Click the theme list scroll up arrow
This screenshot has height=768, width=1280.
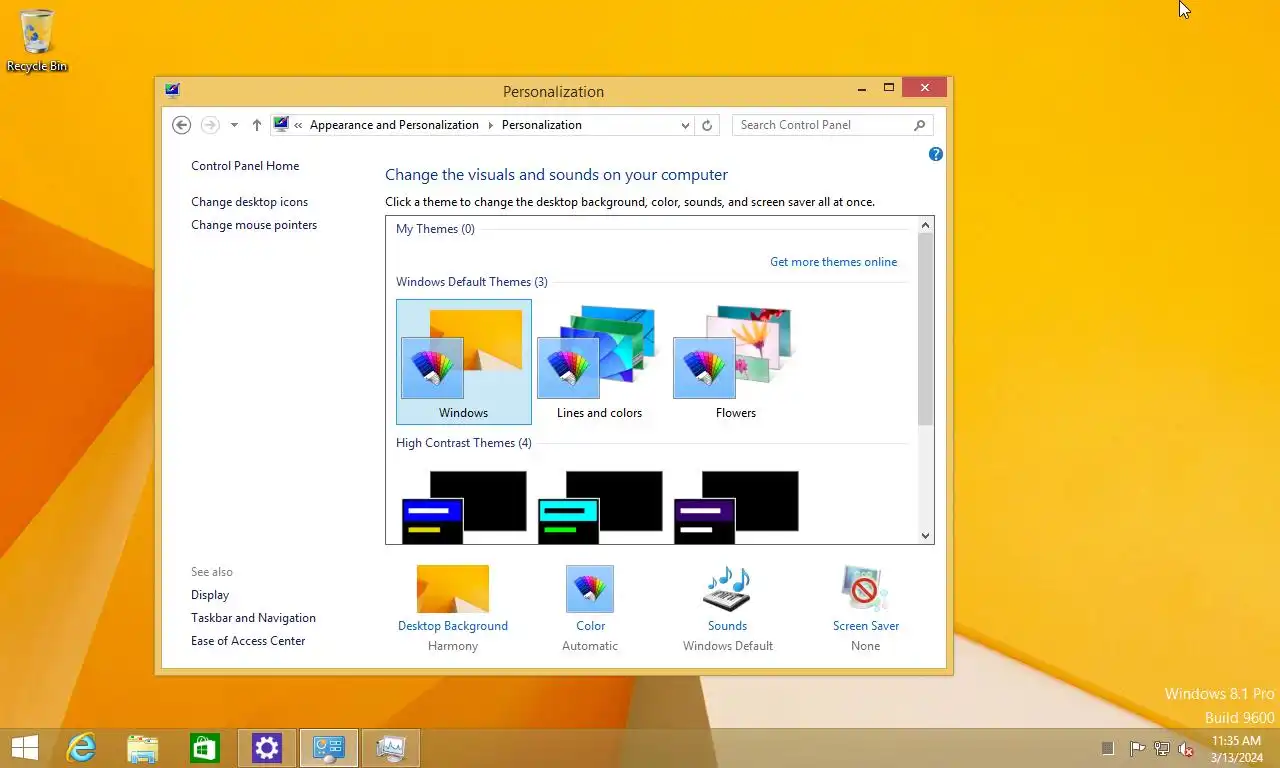(x=925, y=225)
